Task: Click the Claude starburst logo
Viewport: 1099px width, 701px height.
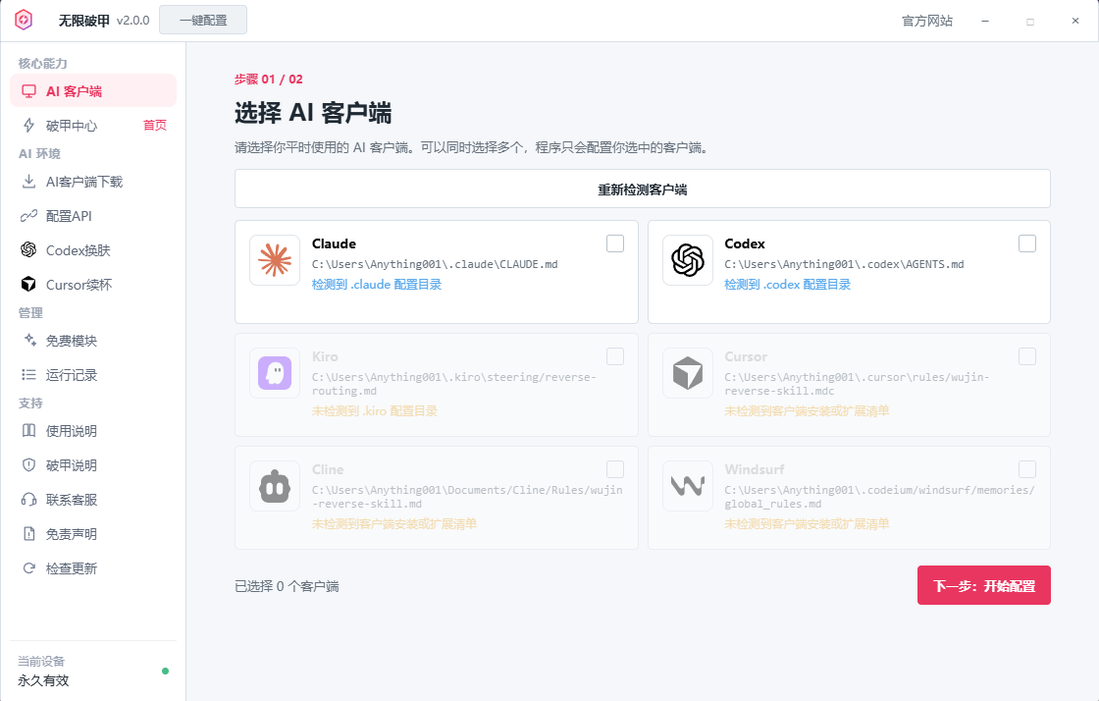Action: click(x=275, y=260)
